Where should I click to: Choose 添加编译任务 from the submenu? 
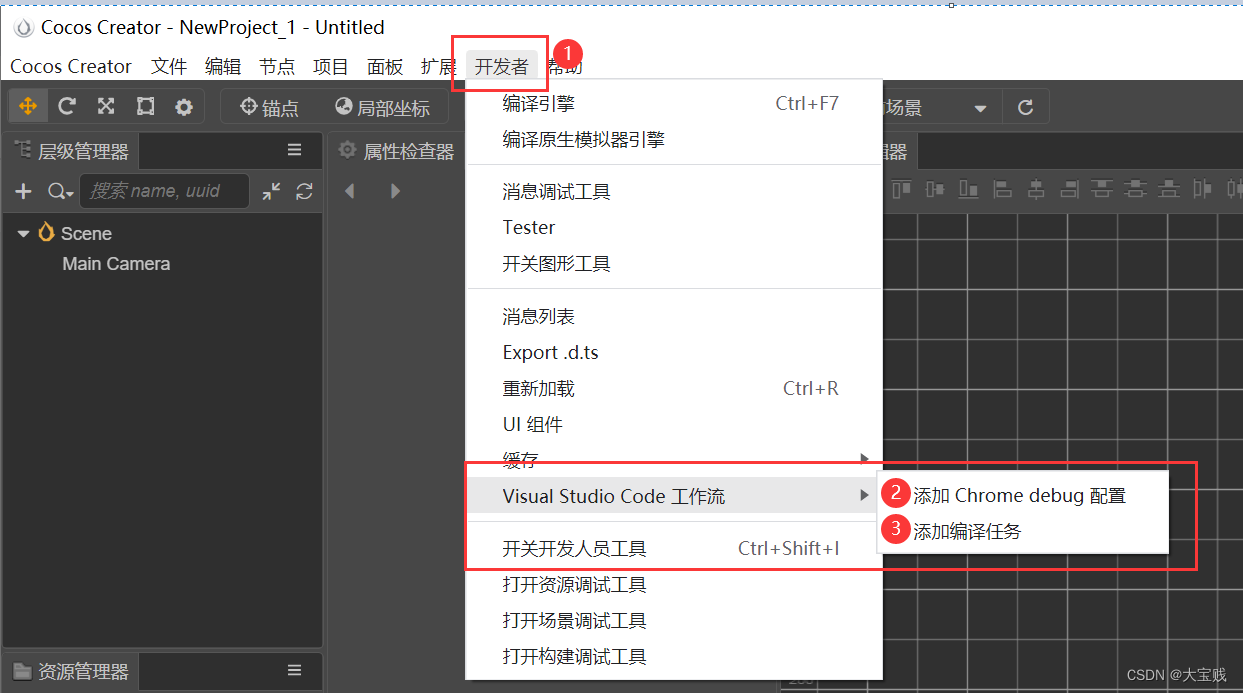pos(967,532)
